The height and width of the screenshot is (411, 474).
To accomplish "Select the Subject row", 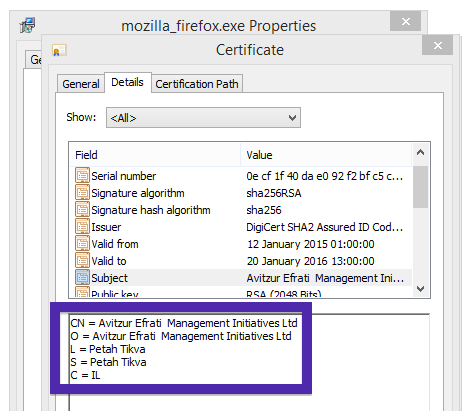I will pyautogui.click(x=241, y=277).
